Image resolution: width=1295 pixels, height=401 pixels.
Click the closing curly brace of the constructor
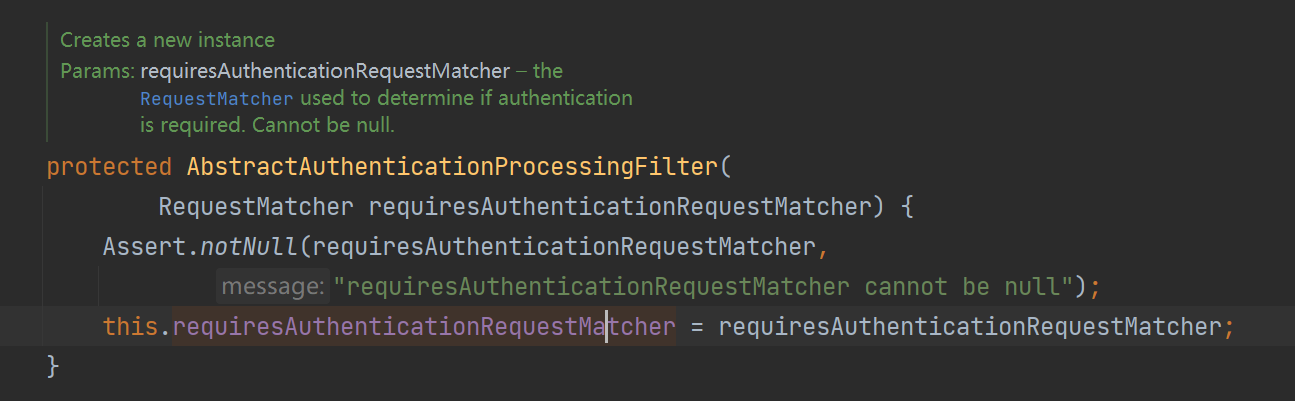coord(53,367)
